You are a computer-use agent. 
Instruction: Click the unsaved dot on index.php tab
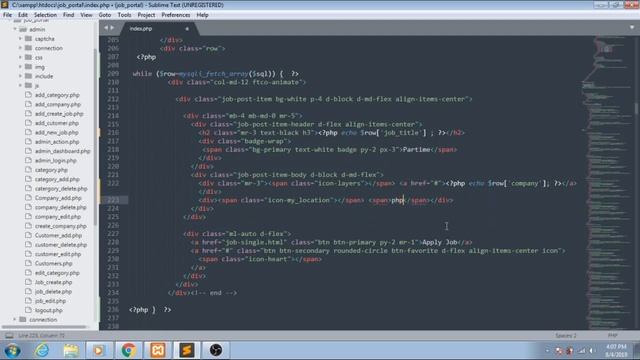click(x=187, y=29)
